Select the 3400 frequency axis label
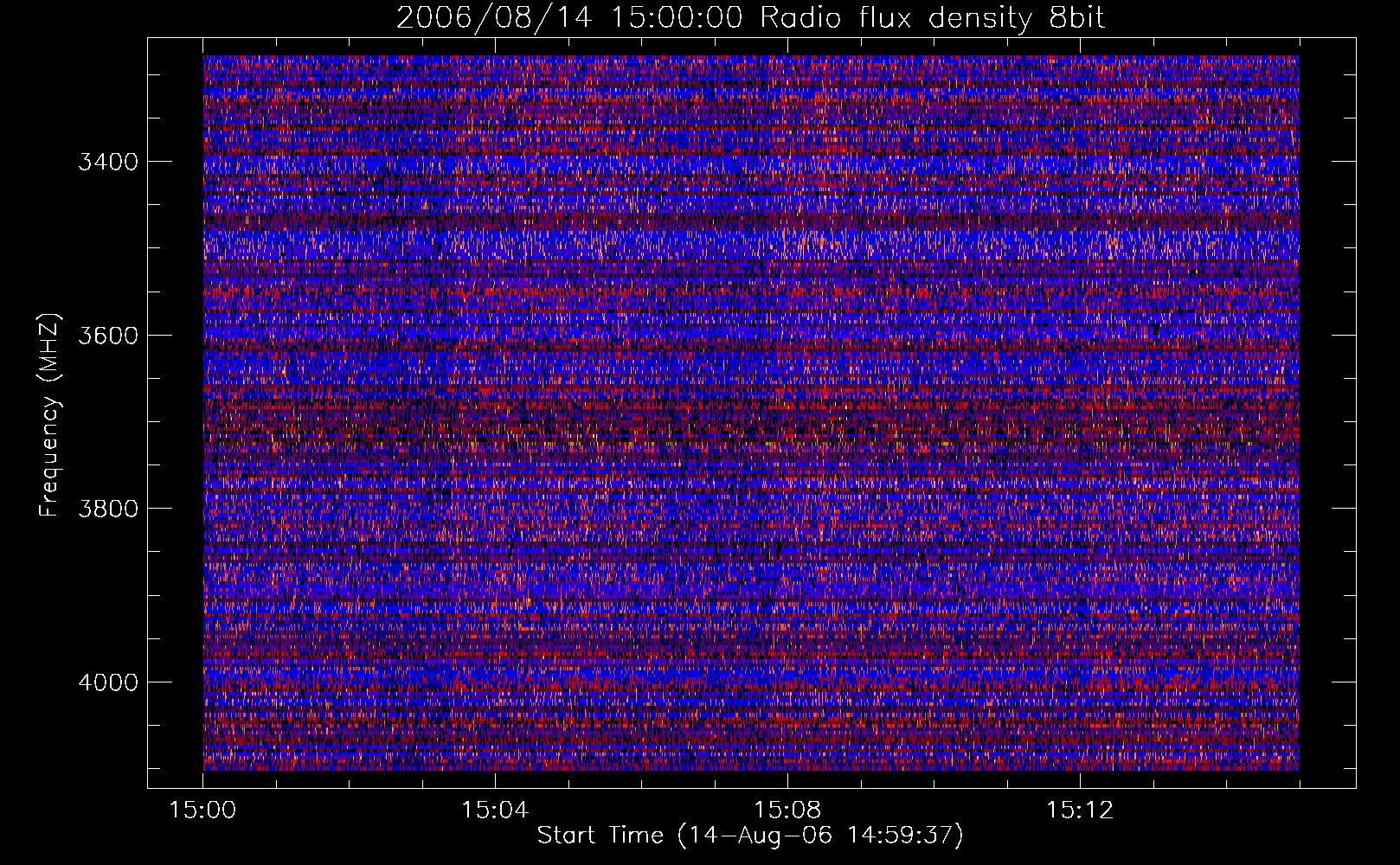The image size is (1400, 865). [108, 162]
